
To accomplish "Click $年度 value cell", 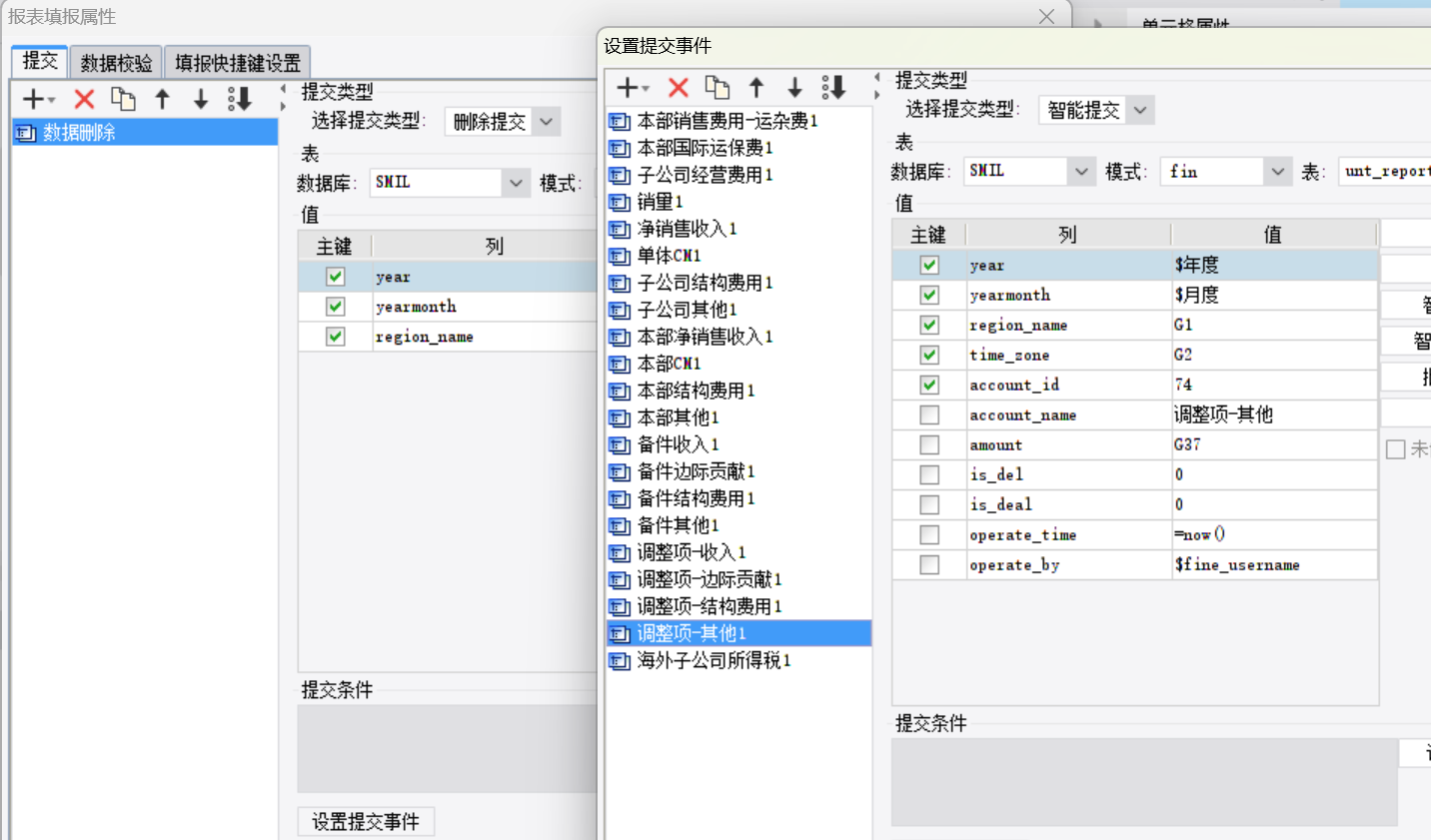I will [1273, 265].
